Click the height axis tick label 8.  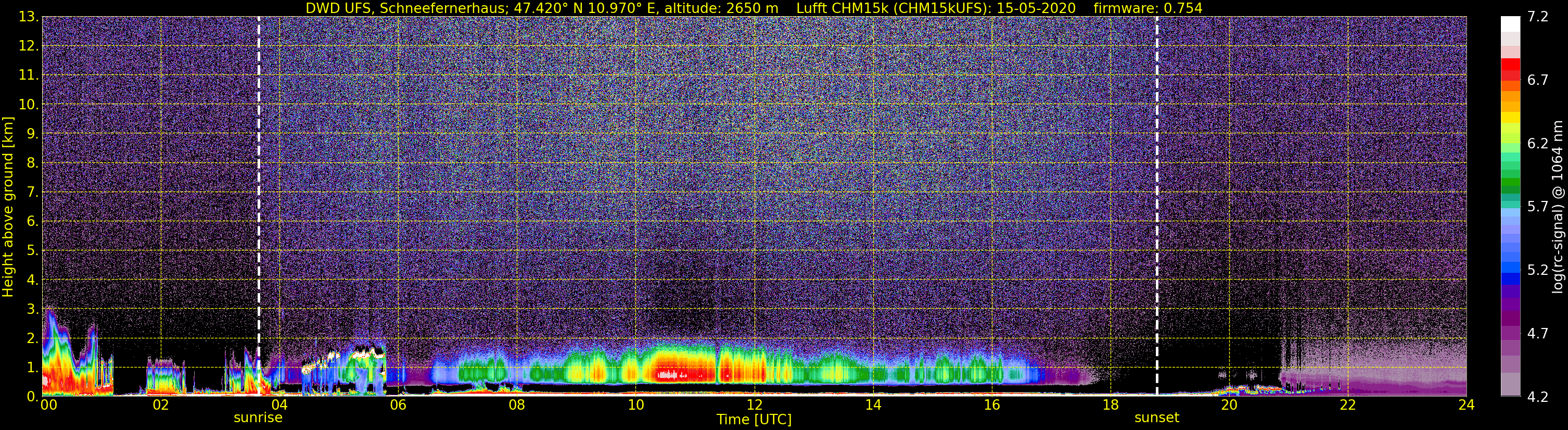pos(32,162)
